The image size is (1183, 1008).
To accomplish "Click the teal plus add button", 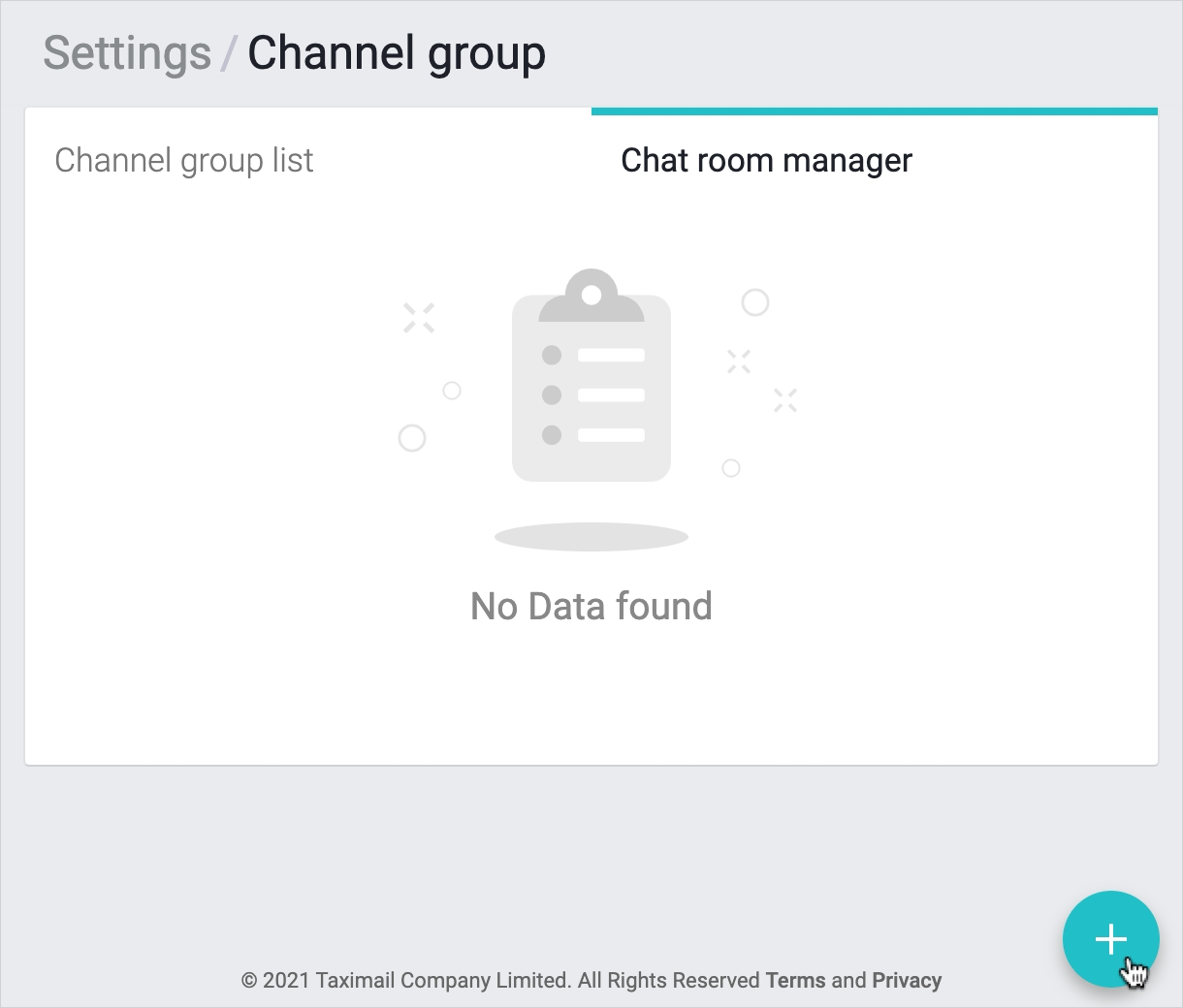I will [x=1110, y=938].
